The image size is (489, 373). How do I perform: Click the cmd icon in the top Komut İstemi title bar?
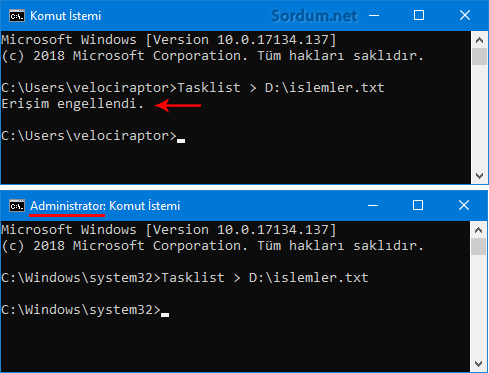tap(17, 16)
